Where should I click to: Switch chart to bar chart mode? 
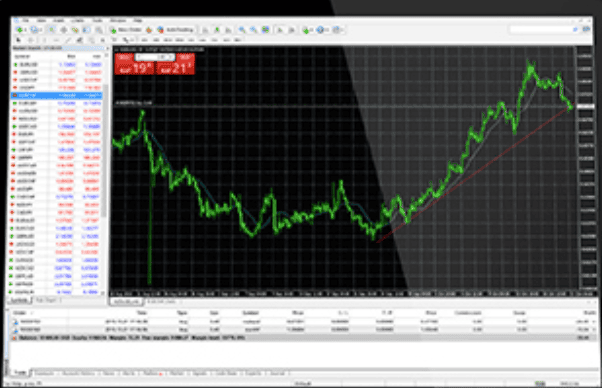point(205,30)
